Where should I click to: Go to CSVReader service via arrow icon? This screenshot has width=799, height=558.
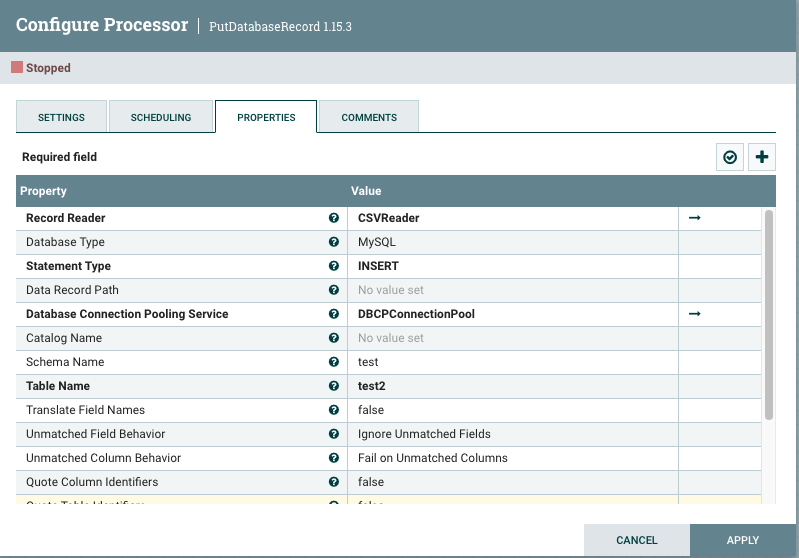click(x=695, y=218)
